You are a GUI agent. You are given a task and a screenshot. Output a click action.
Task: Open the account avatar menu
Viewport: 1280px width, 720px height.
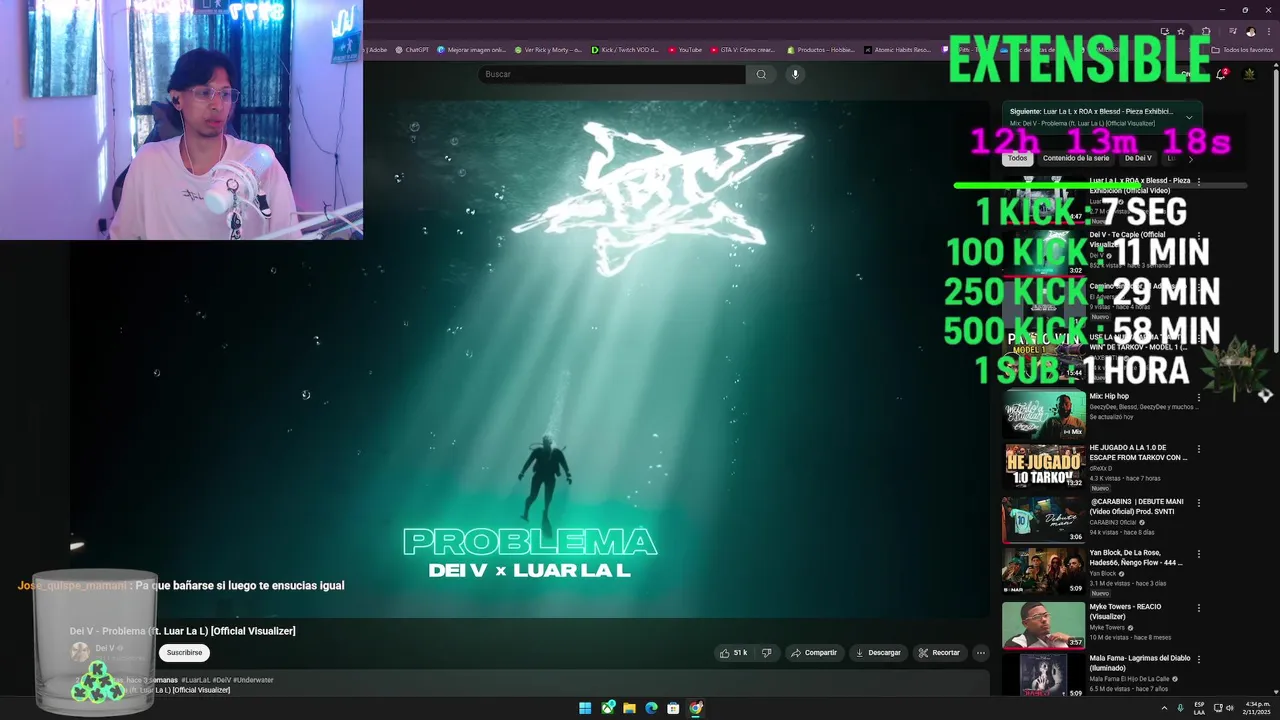click(x=1249, y=74)
